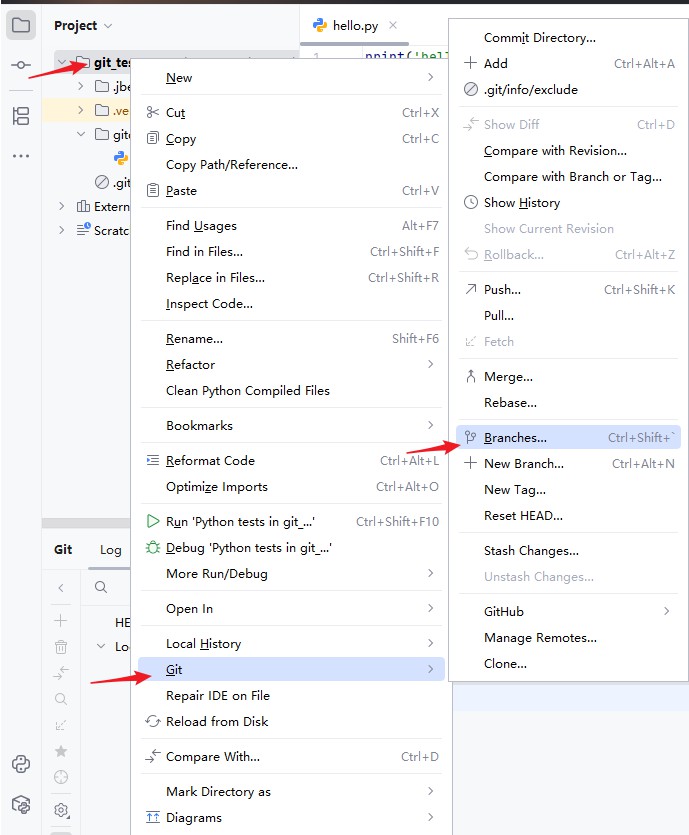
Task: Select the Git menu entry
Action: click(x=291, y=669)
